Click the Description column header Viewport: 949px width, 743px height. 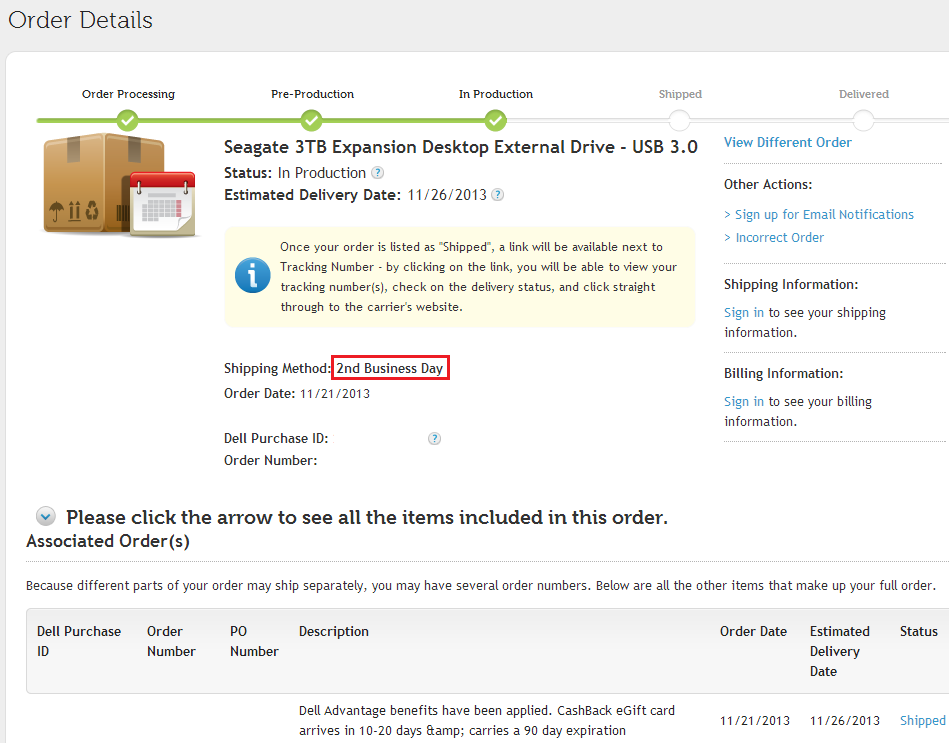click(x=334, y=631)
